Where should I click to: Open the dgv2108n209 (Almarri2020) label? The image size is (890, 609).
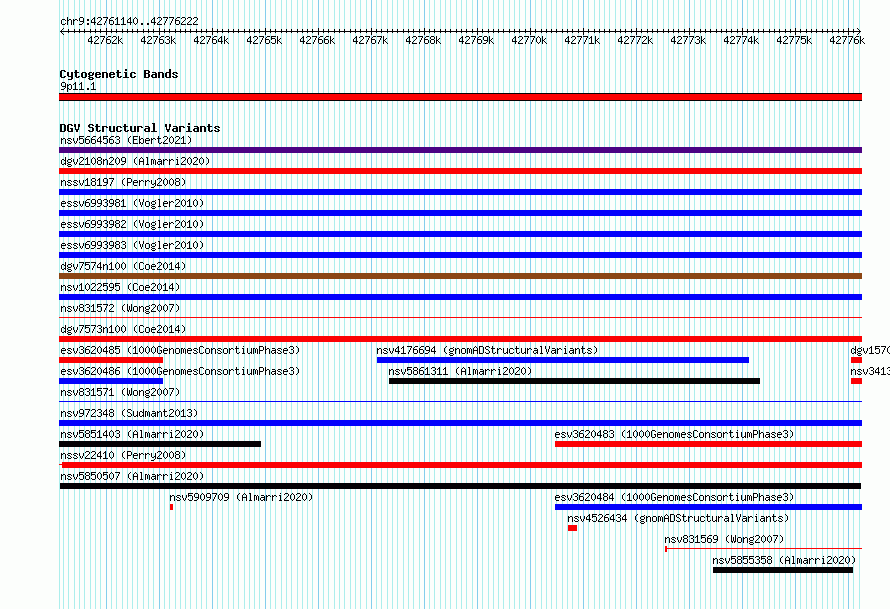[x=135, y=161]
